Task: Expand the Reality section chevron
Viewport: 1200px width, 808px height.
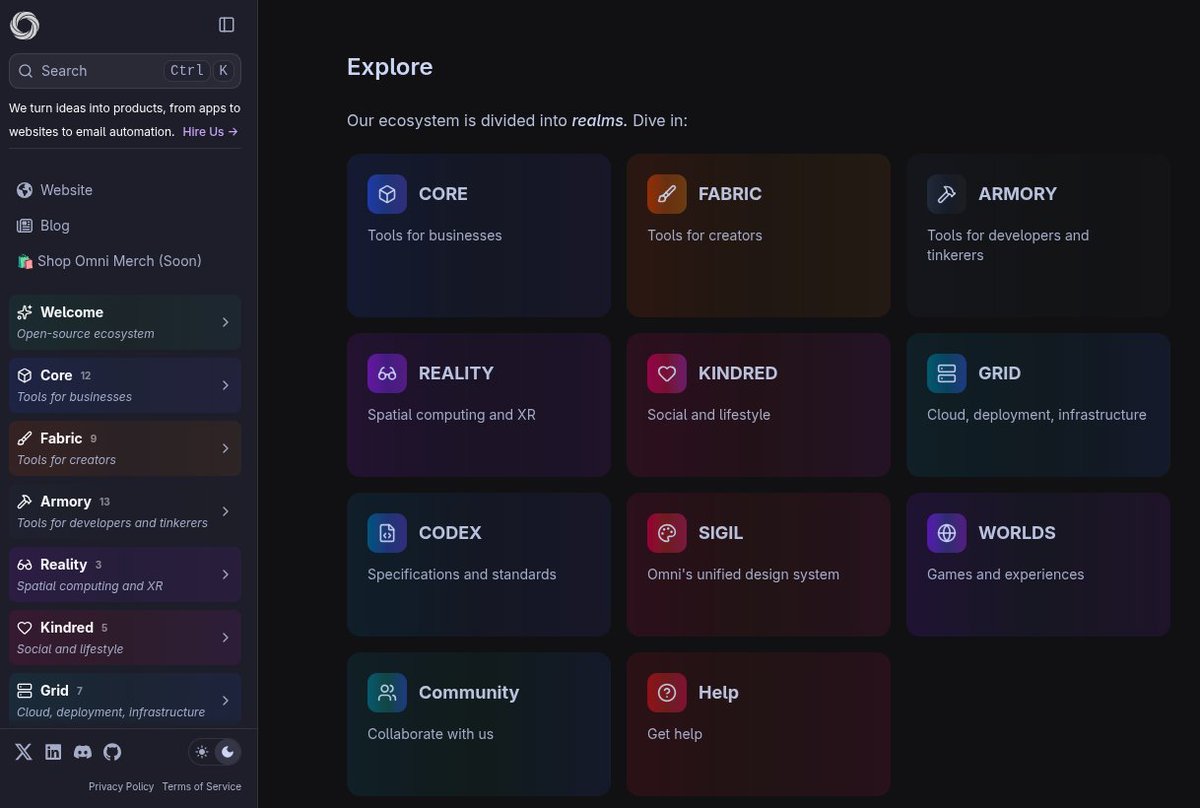Action: tap(225, 574)
